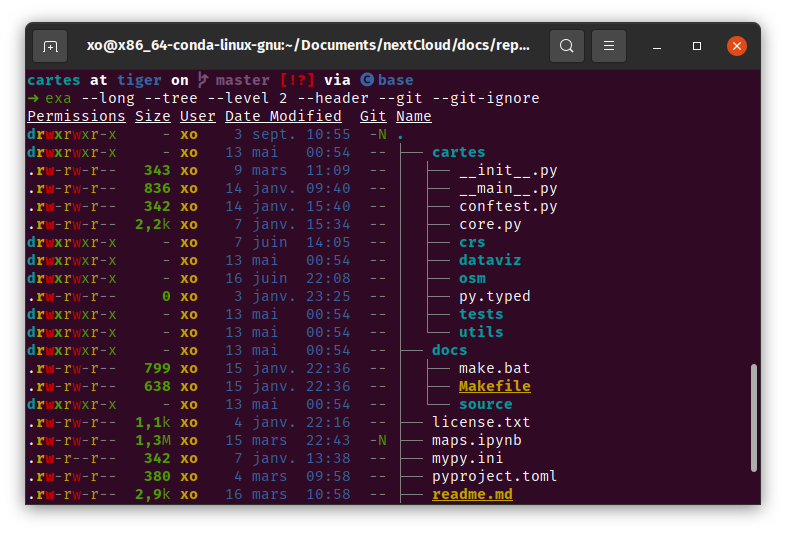Click the crs directory name
This screenshot has height=533, width=786.
[472, 242]
